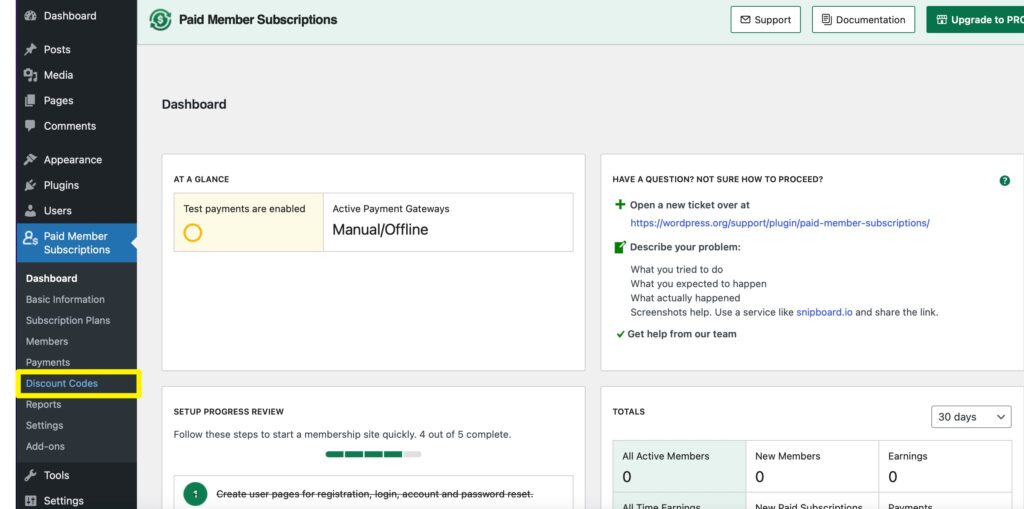
Task: Click the yellow test payments circle icon
Action: coord(193,233)
